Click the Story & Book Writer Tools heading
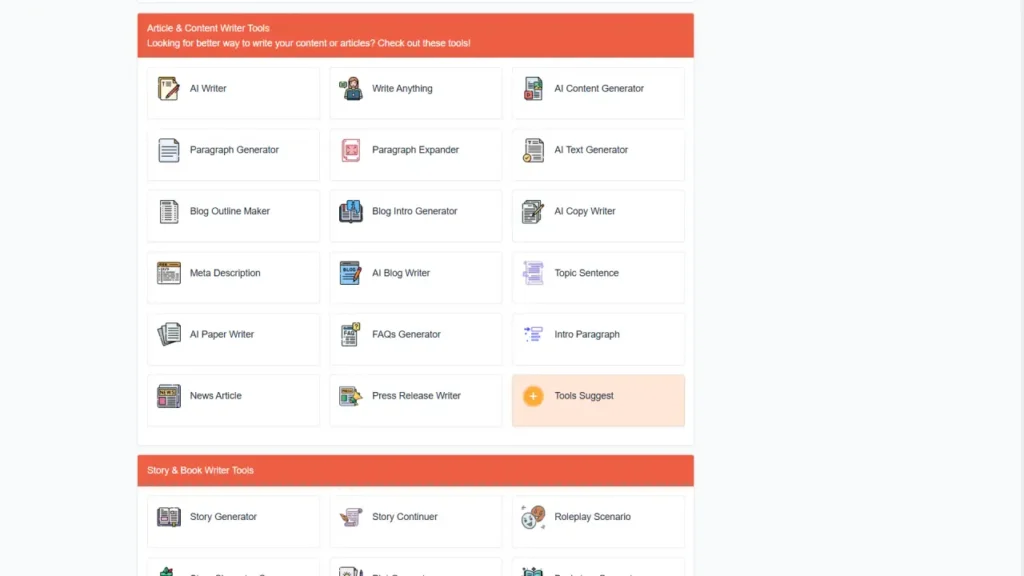Viewport: 1024px width, 576px height. pyautogui.click(x=200, y=470)
